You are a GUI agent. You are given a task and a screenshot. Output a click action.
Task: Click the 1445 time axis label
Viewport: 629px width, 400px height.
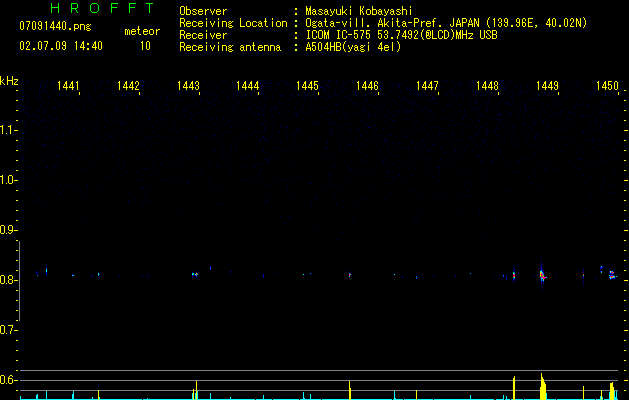click(307, 86)
